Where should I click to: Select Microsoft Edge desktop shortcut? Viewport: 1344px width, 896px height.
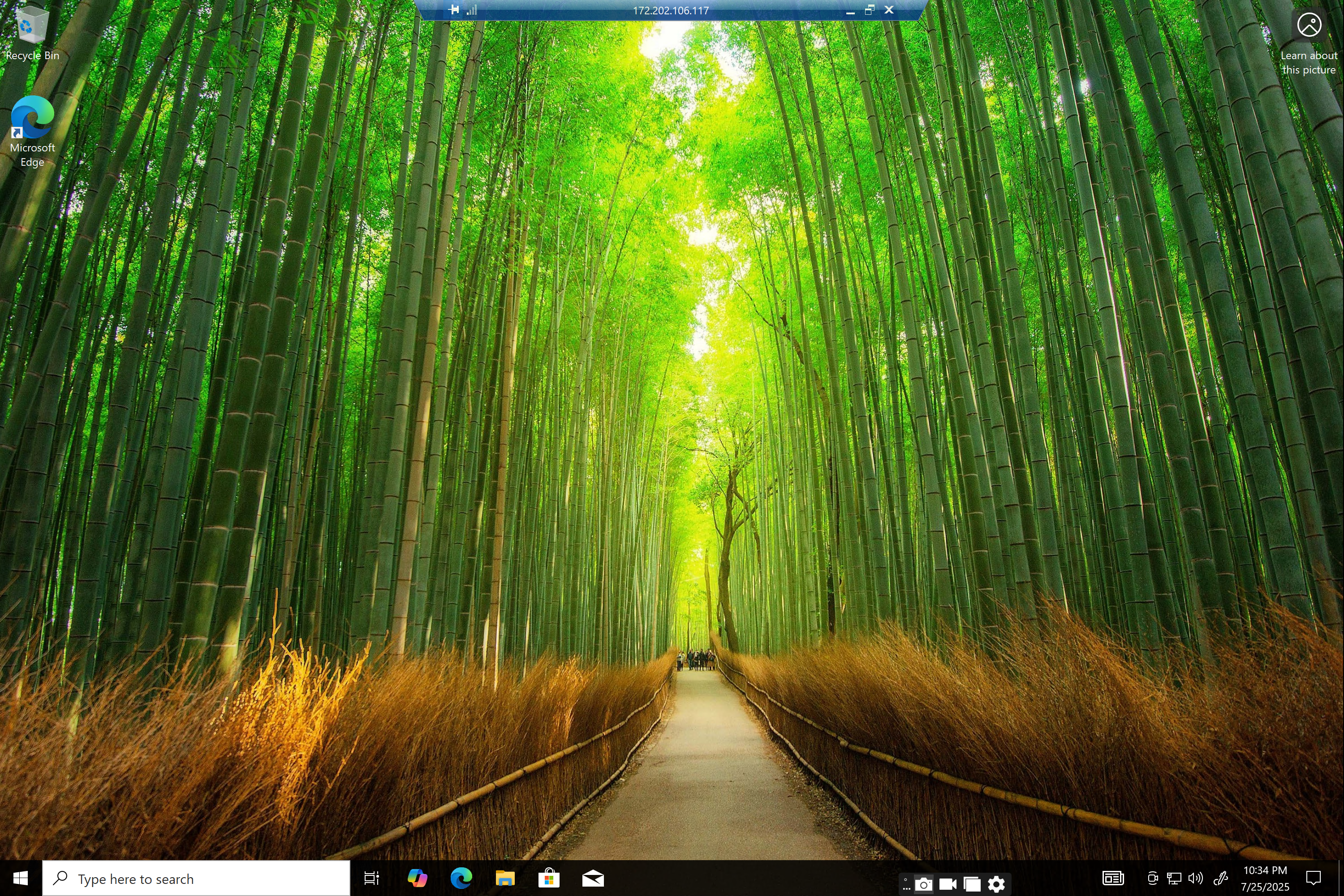(32, 131)
